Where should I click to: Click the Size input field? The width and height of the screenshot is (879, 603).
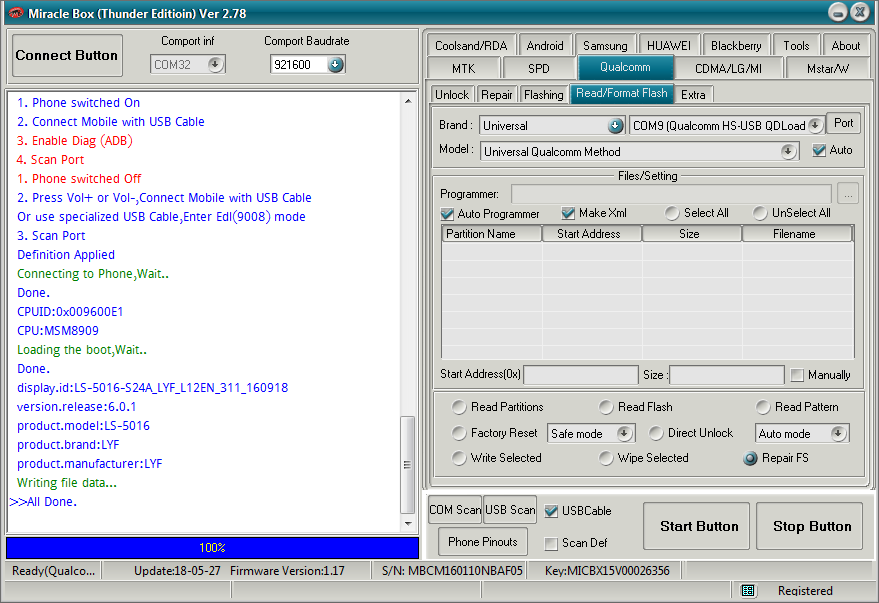click(x=727, y=375)
